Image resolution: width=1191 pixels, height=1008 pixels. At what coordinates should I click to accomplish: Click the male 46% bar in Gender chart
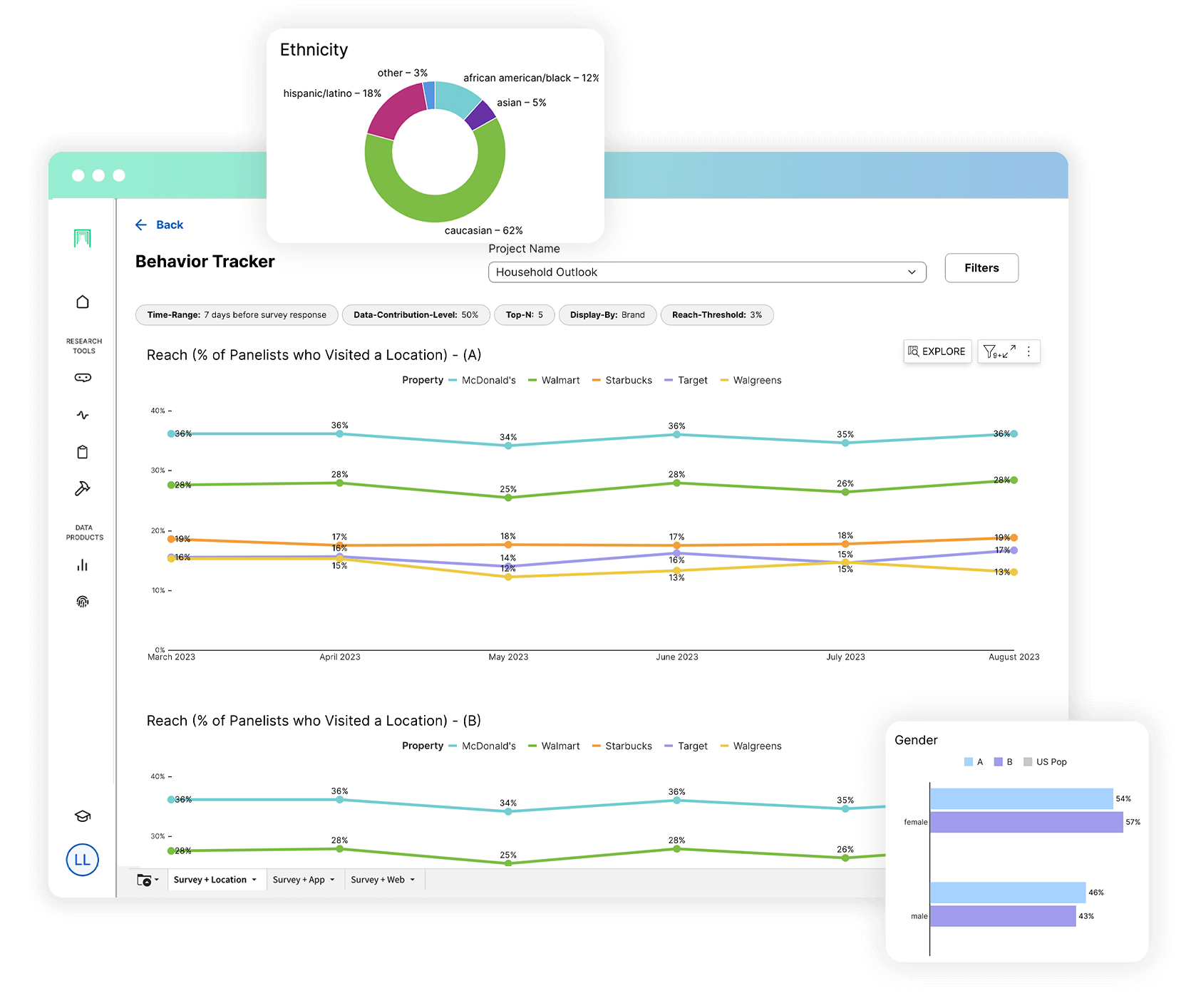click(x=1008, y=893)
